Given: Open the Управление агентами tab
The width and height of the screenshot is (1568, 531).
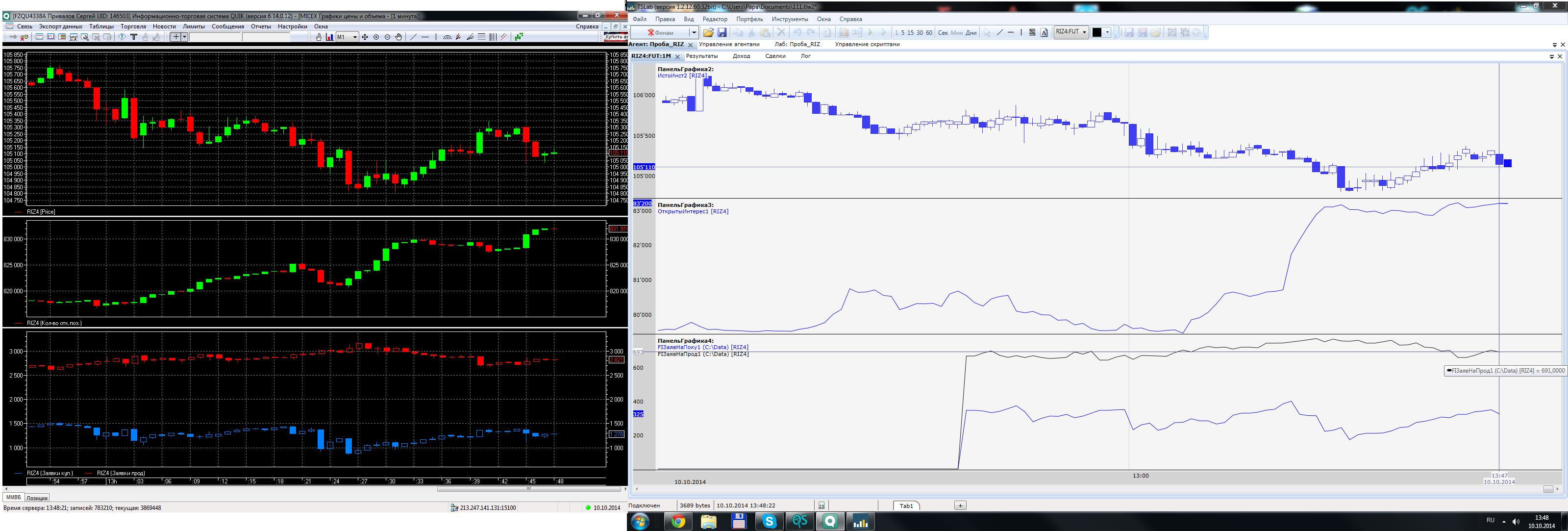Looking at the screenshot, I should tap(728, 44).
